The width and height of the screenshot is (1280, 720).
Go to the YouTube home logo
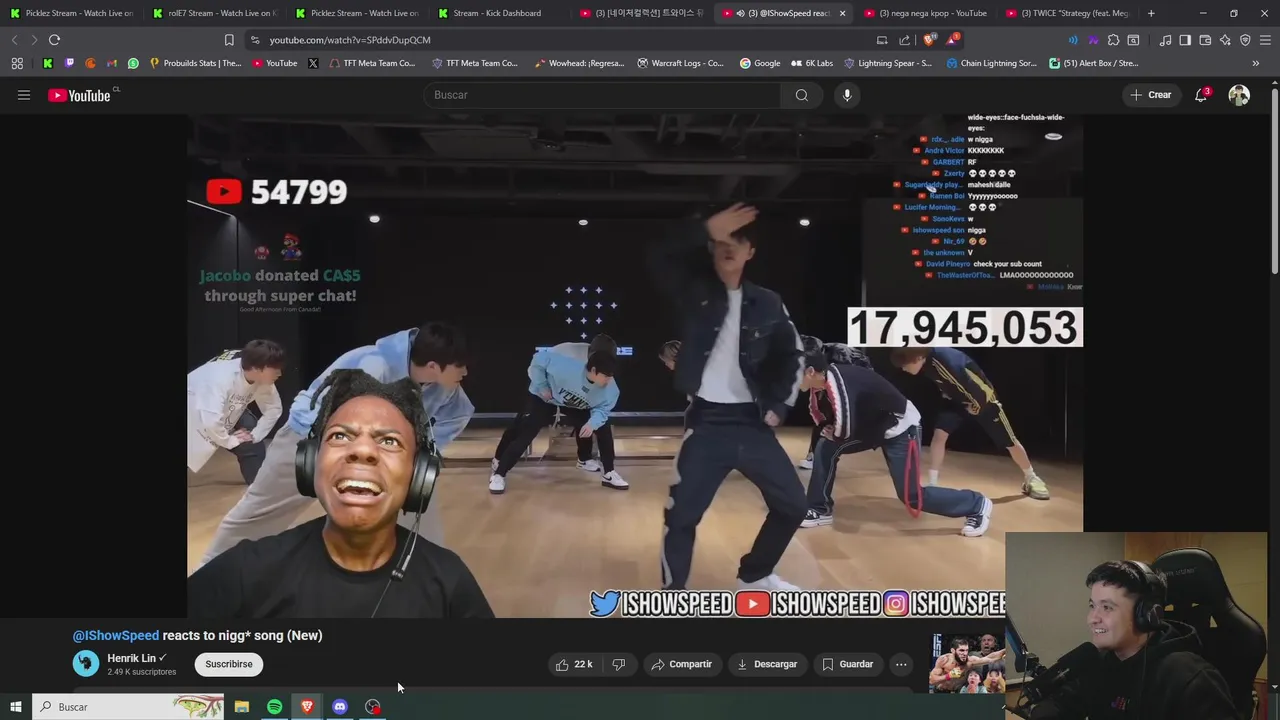coord(79,95)
